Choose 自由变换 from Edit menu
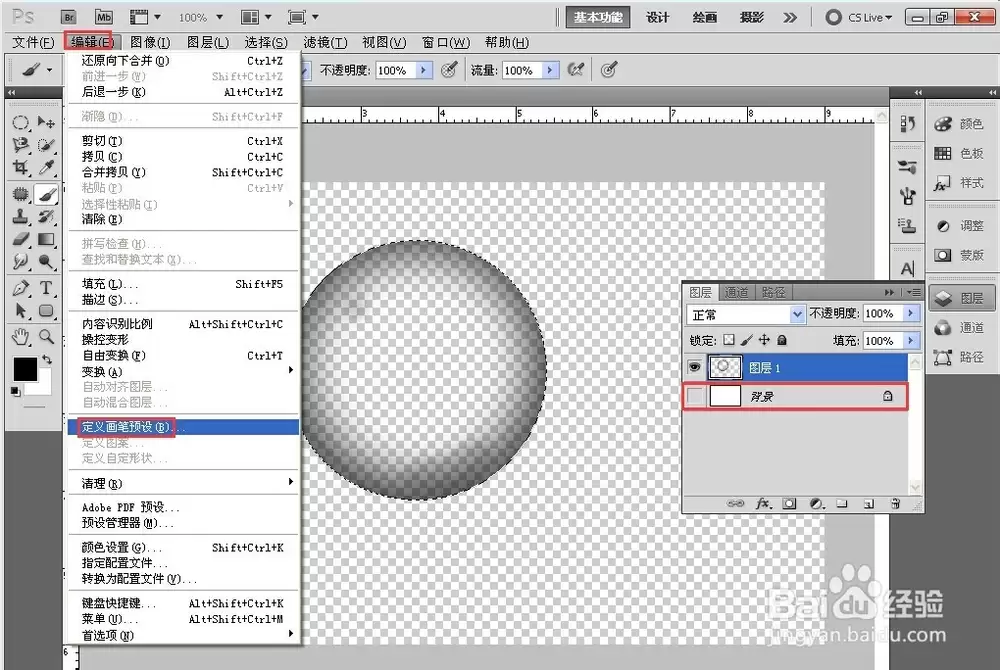This screenshot has height=670, width=1000. 183,356
